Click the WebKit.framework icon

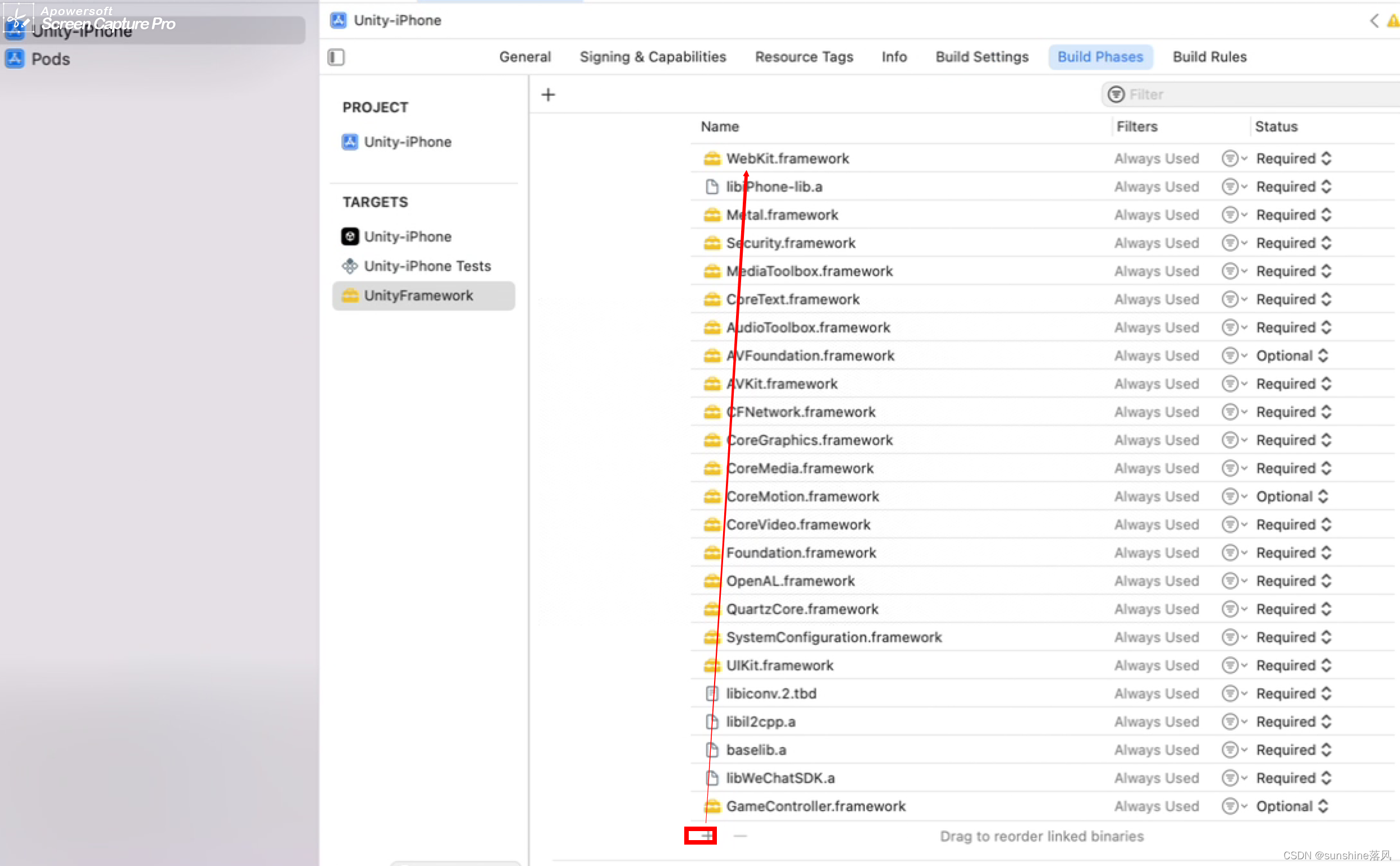click(x=712, y=158)
